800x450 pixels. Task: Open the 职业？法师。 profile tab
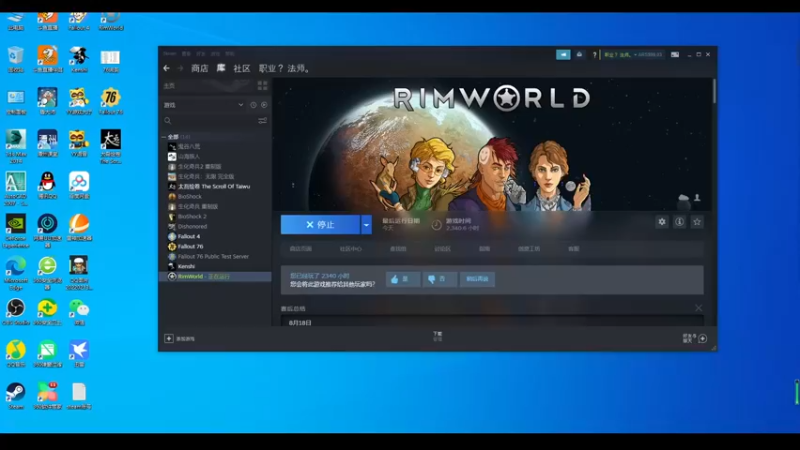[x=285, y=68]
